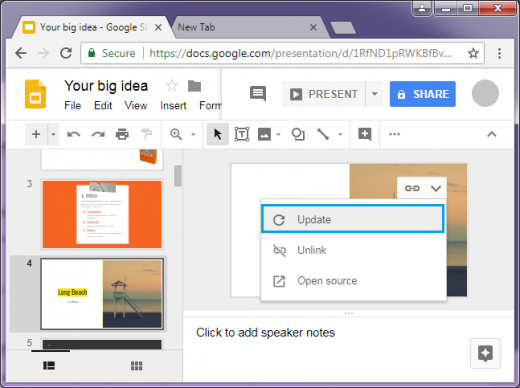The width and height of the screenshot is (520, 388).
Task: Collapse the linked slide options chevron
Action: click(436, 188)
